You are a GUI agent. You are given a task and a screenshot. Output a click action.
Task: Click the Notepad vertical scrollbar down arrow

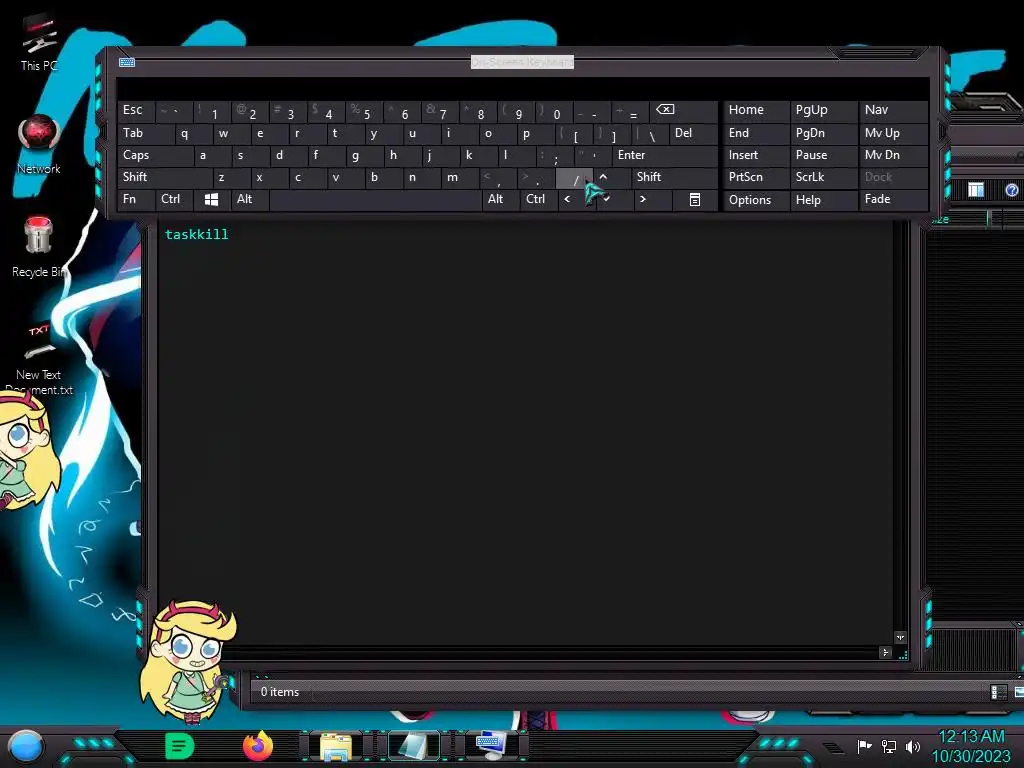(901, 637)
